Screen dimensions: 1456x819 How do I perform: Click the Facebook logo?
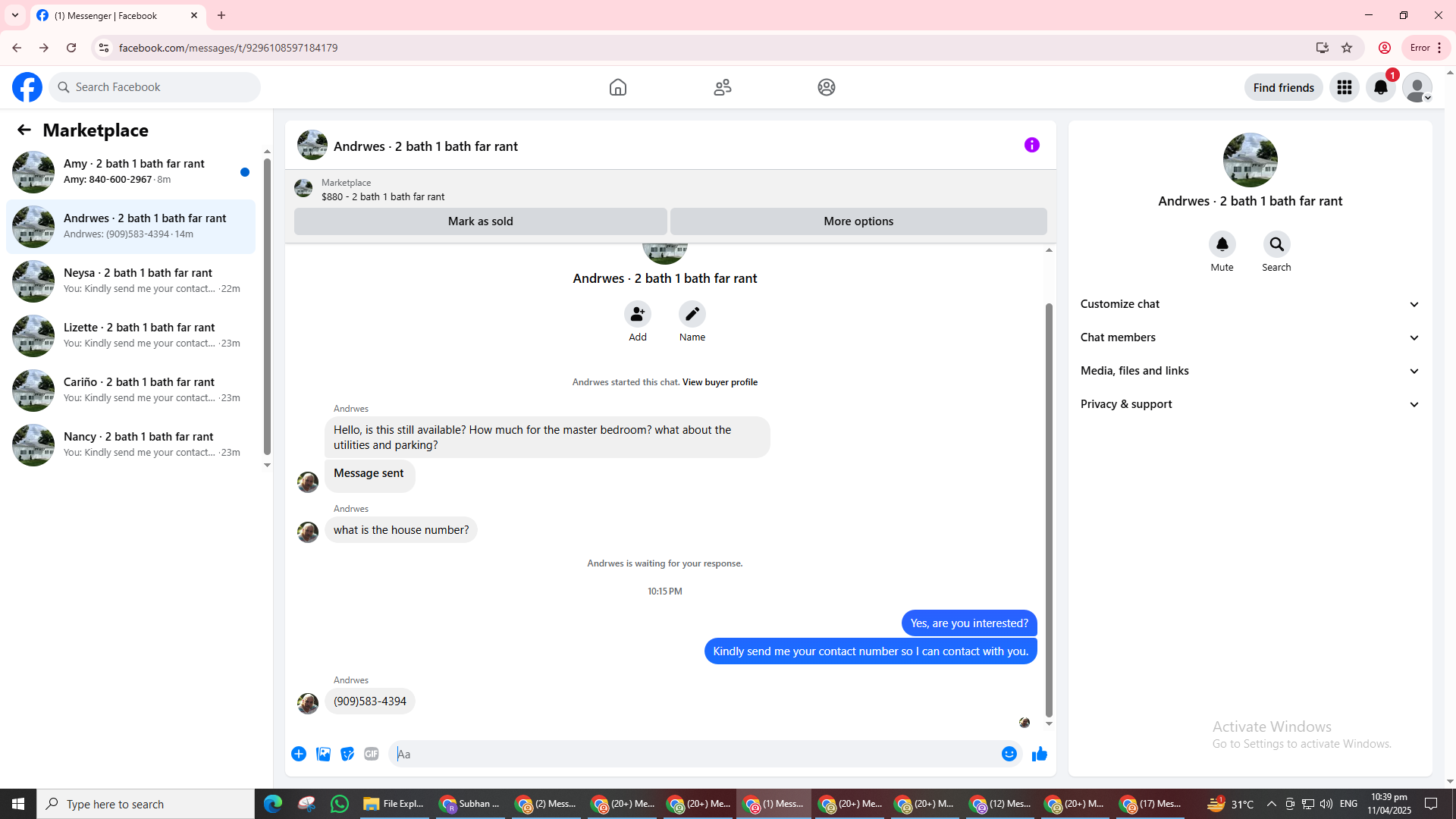coord(27,87)
